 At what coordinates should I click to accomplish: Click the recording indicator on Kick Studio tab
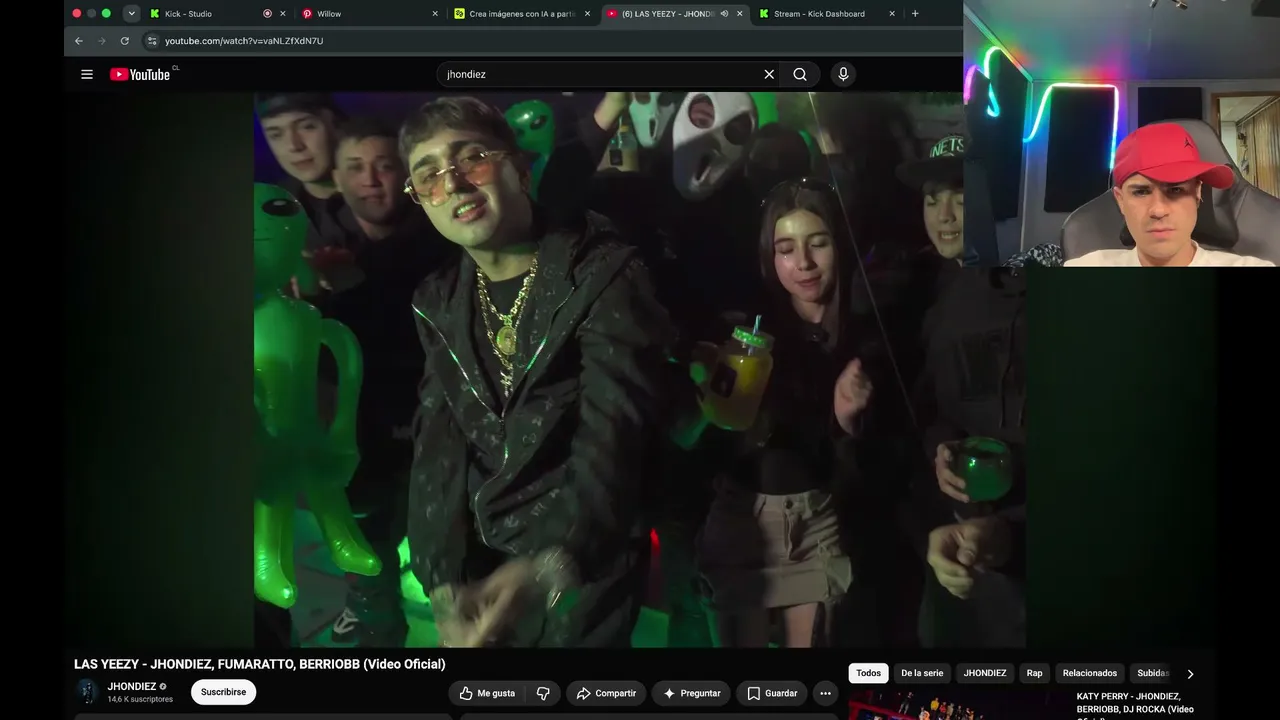click(x=267, y=14)
